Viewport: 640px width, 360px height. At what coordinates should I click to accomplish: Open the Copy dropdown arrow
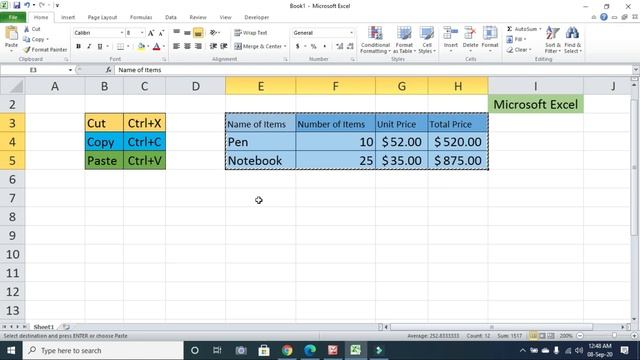click(47, 40)
